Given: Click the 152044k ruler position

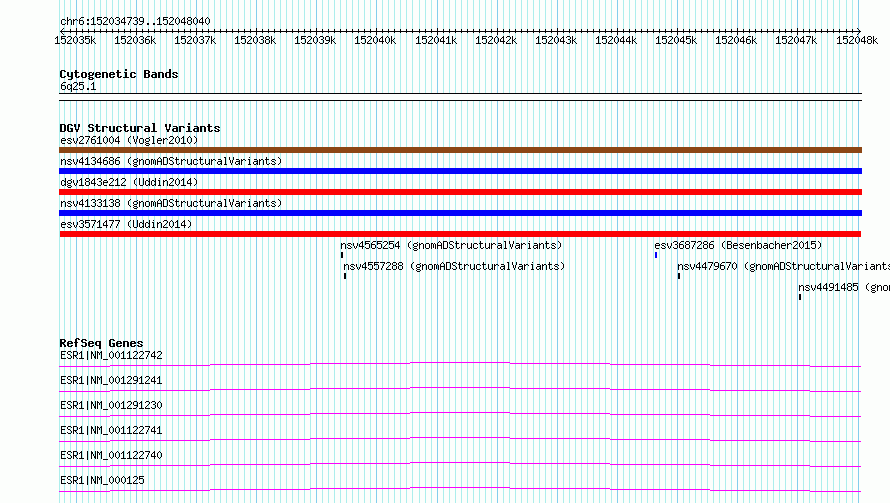Looking at the screenshot, I should pos(616,40).
